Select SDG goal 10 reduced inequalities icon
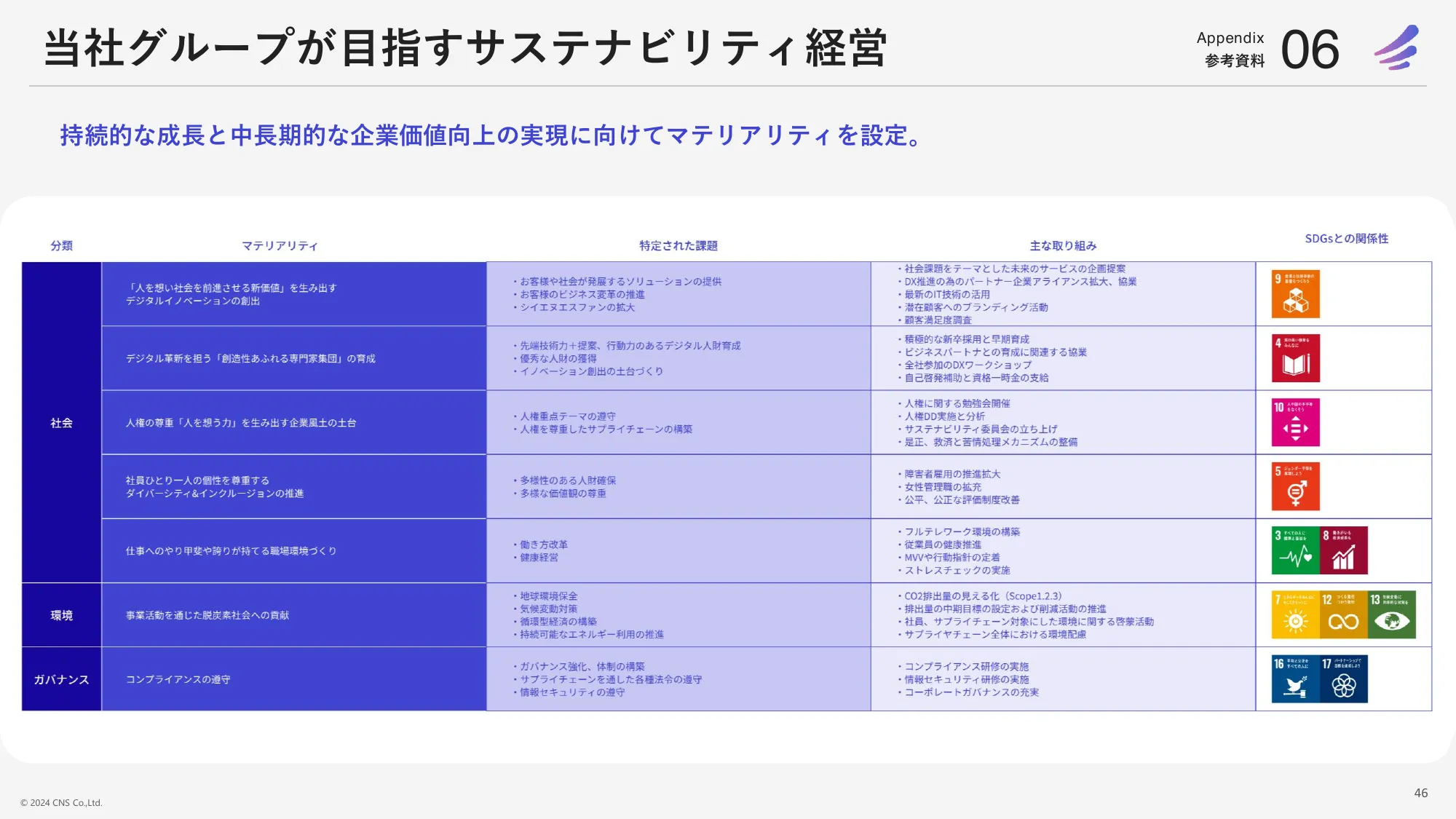This screenshot has height=819, width=1456. [1295, 422]
